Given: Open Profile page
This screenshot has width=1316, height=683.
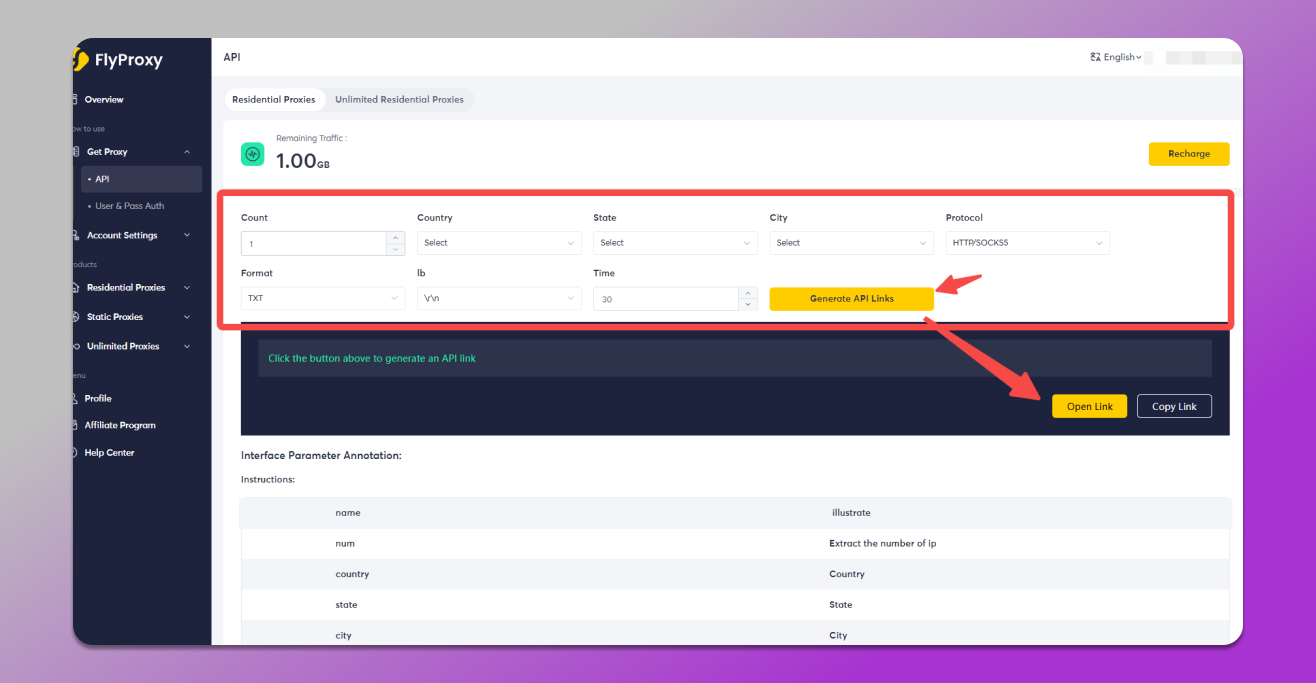Looking at the screenshot, I should (x=98, y=398).
